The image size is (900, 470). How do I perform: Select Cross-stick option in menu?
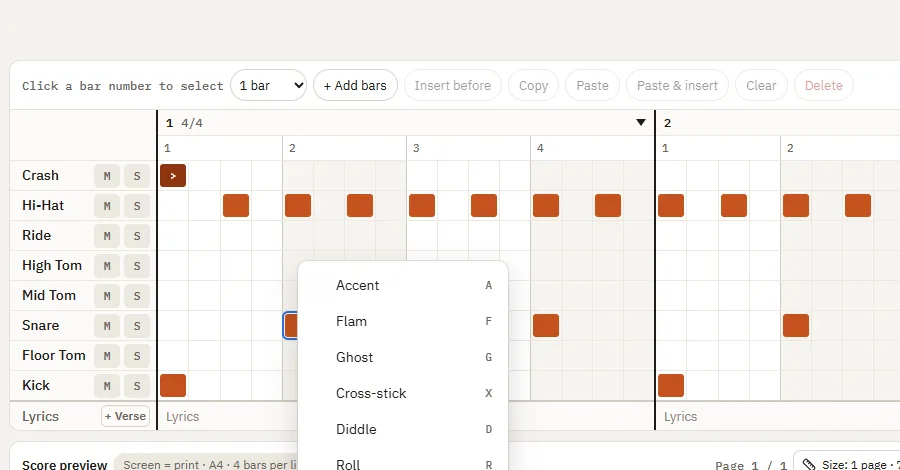(x=403, y=394)
